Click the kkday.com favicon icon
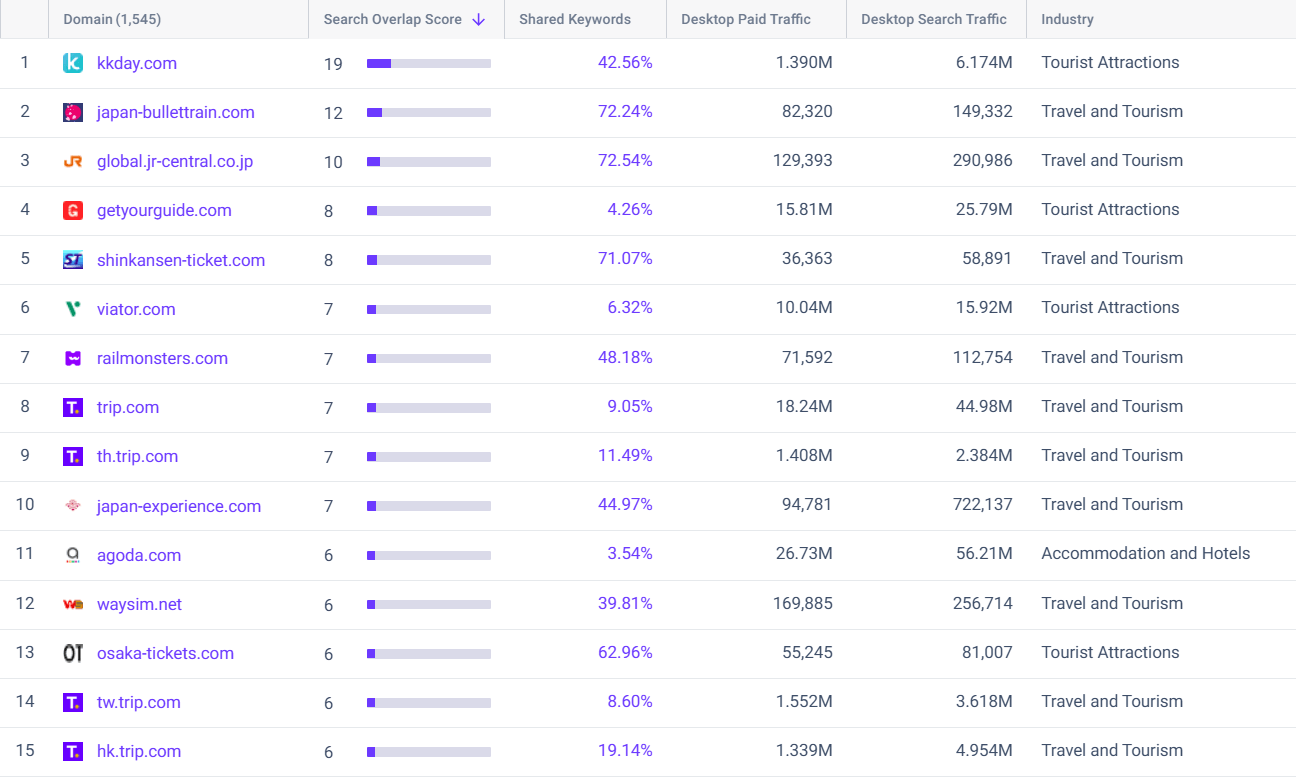 (x=73, y=63)
